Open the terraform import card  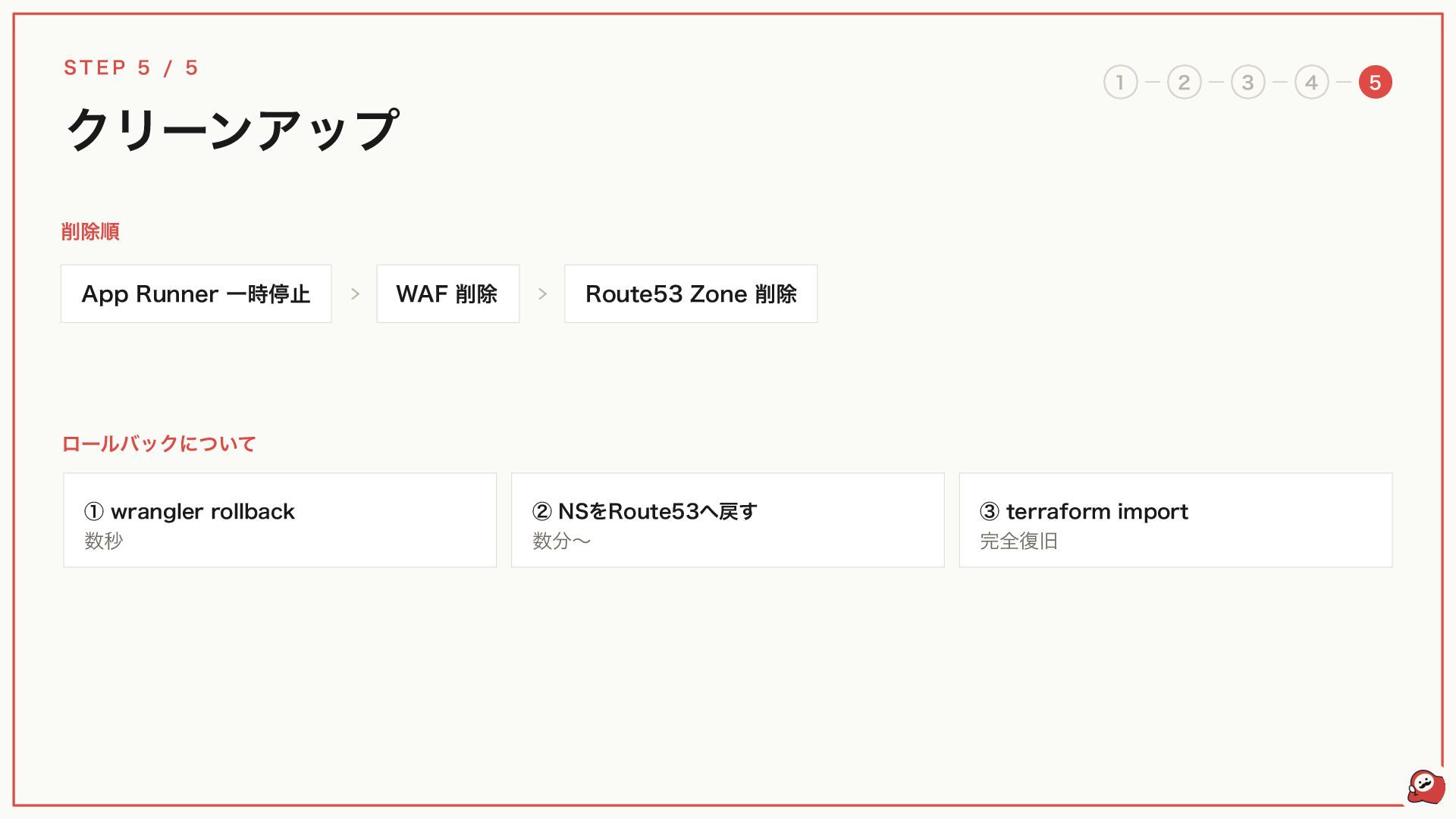pos(1175,520)
